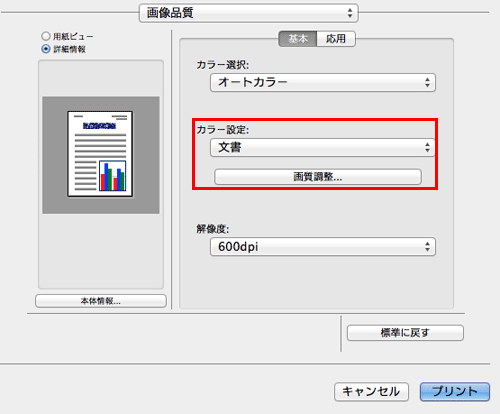Switch to the 基本 tab
This screenshot has height=414, width=500.
click(x=298, y=39)
